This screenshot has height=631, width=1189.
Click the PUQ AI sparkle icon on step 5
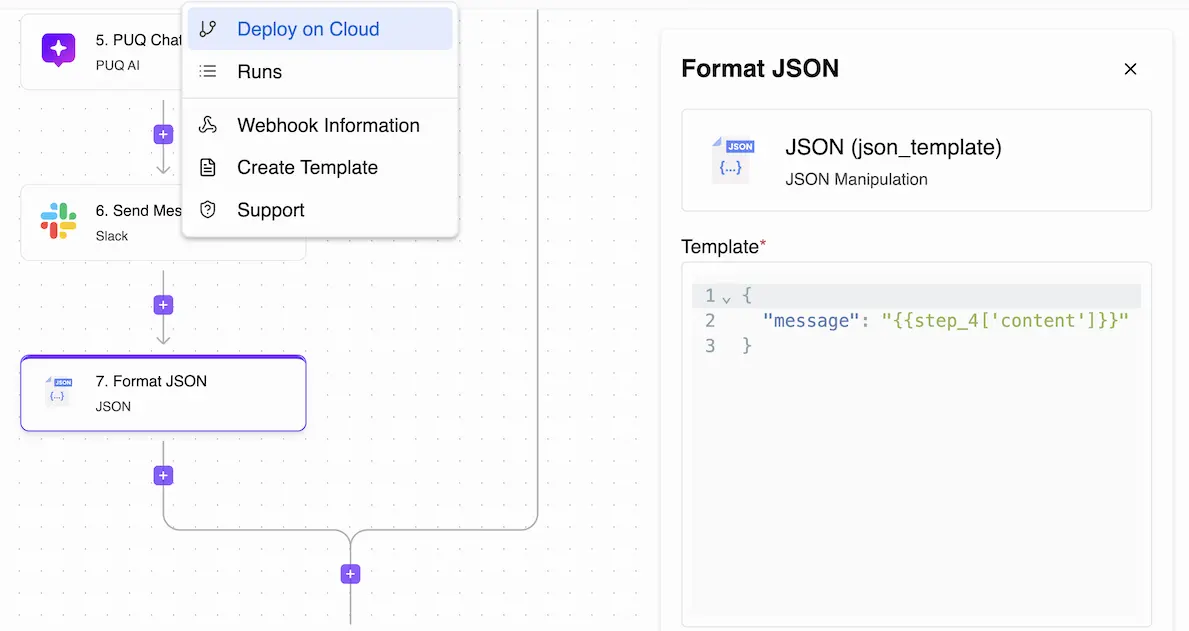(59, 50)
